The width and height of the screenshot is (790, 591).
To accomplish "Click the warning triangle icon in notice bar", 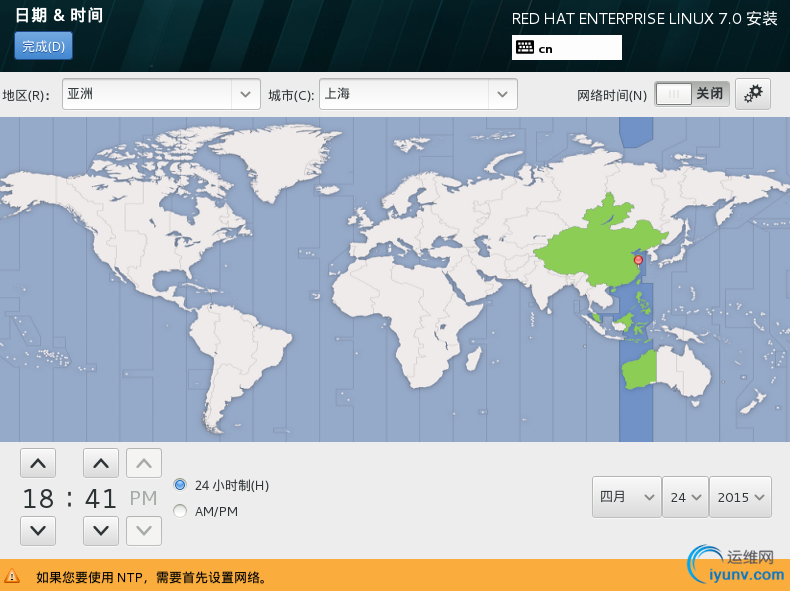I will coord(12,576).
